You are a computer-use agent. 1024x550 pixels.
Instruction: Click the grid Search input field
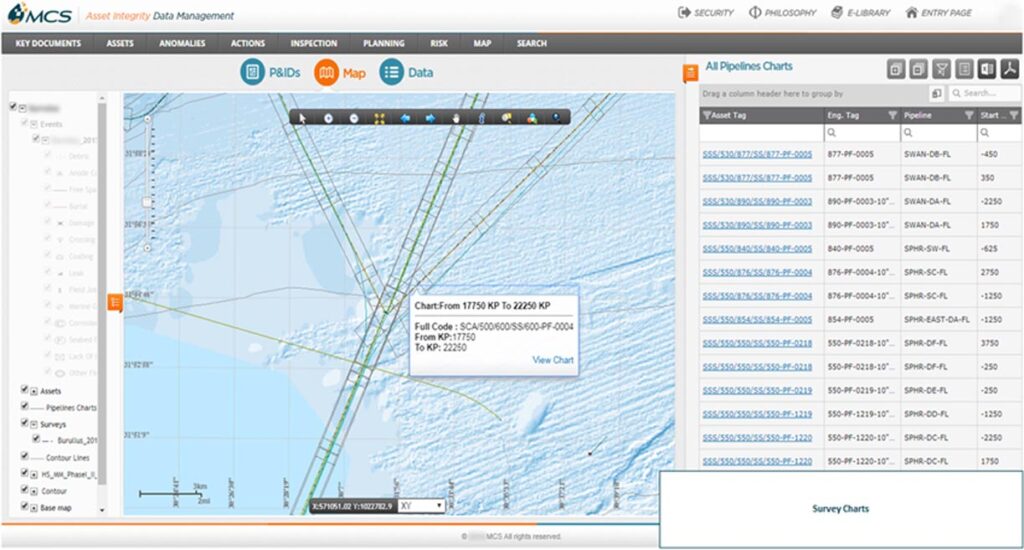tap(990, 94)
